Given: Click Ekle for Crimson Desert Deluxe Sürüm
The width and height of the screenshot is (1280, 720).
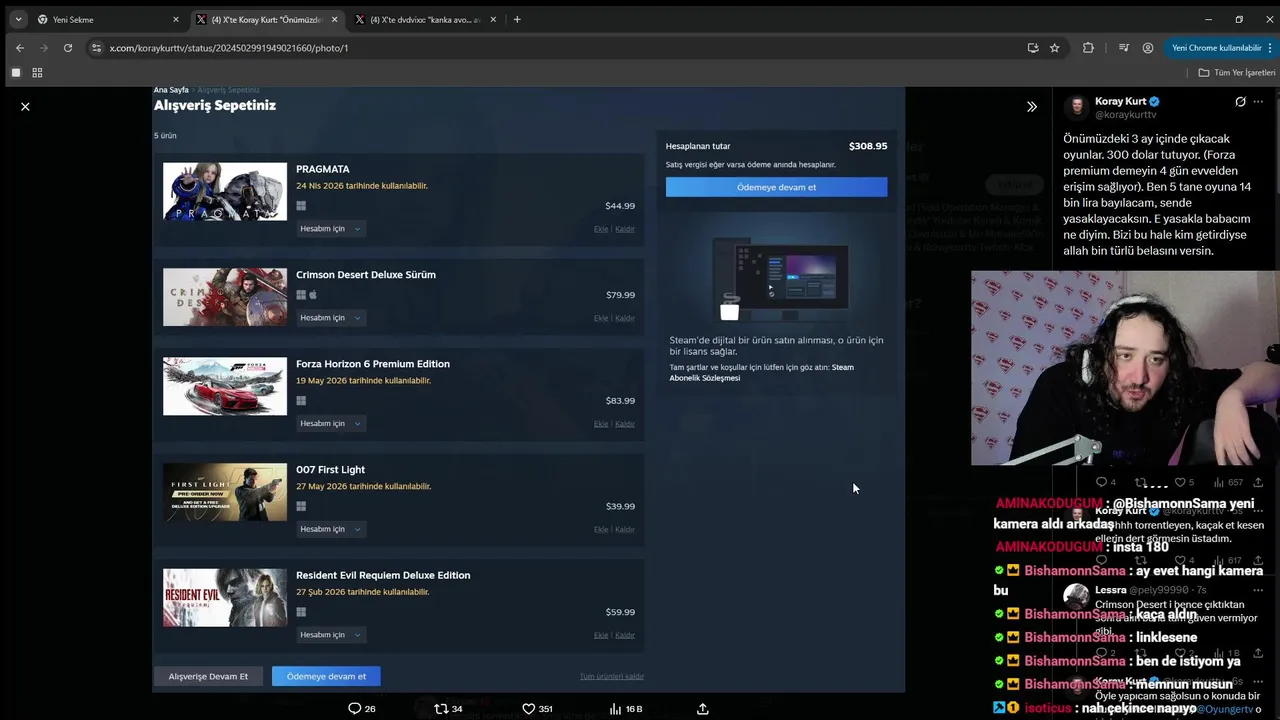Looking at the screenshot, I should (x=601, y=318).
